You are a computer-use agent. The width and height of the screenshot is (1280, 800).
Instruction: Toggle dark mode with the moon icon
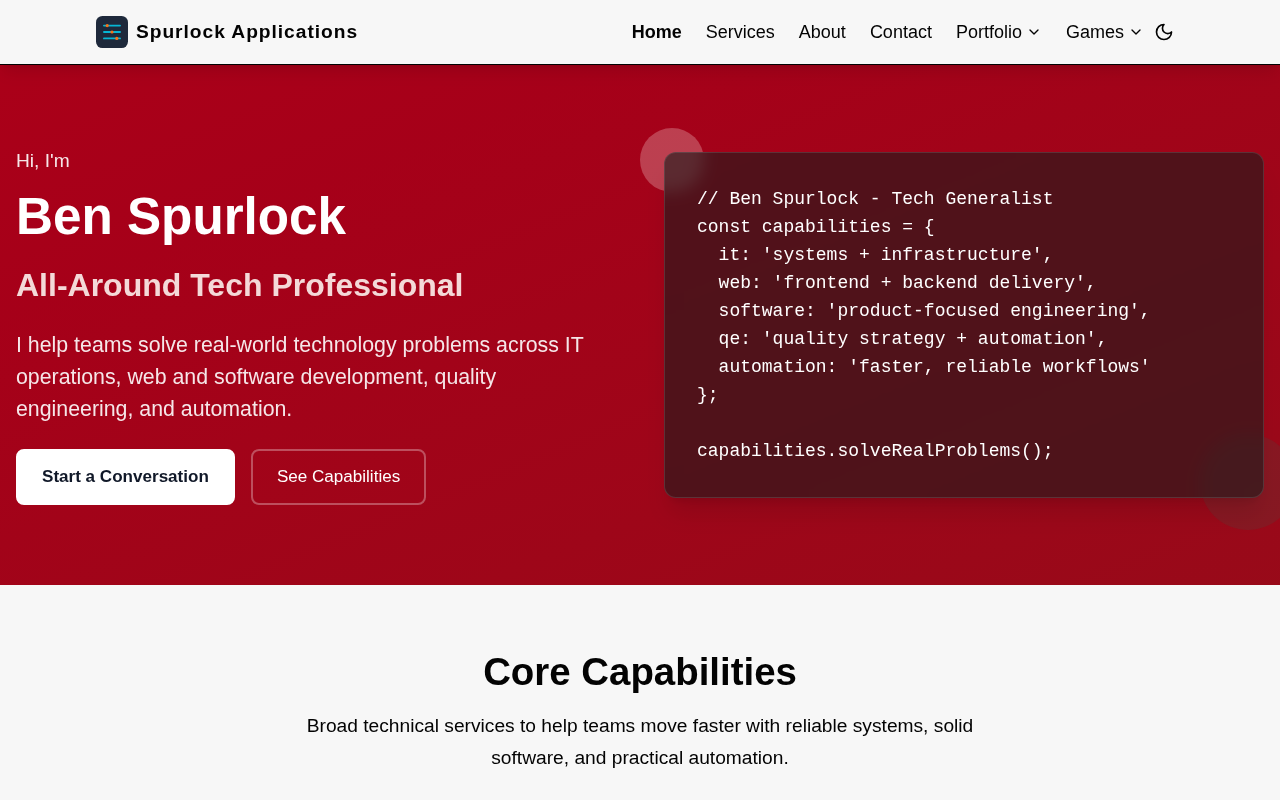coord(1164,32)
